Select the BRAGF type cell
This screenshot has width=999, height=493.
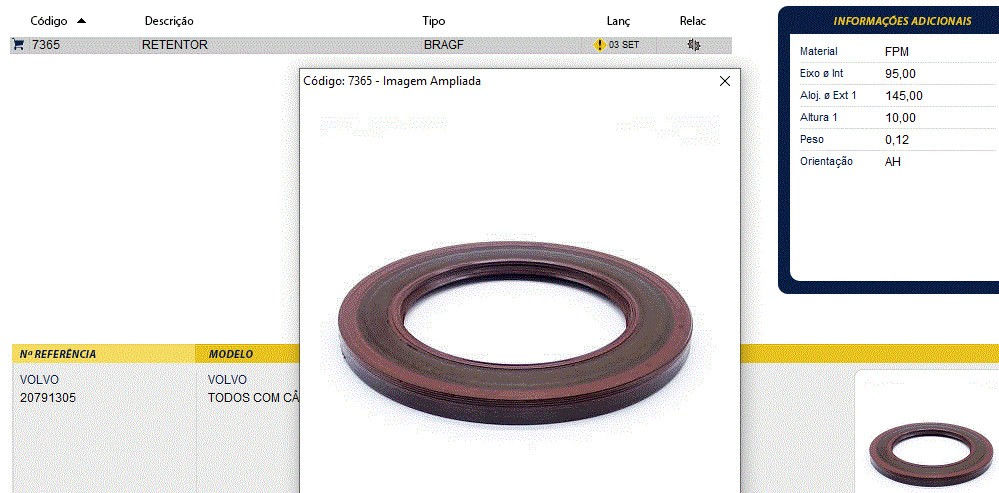click(444, 45)
